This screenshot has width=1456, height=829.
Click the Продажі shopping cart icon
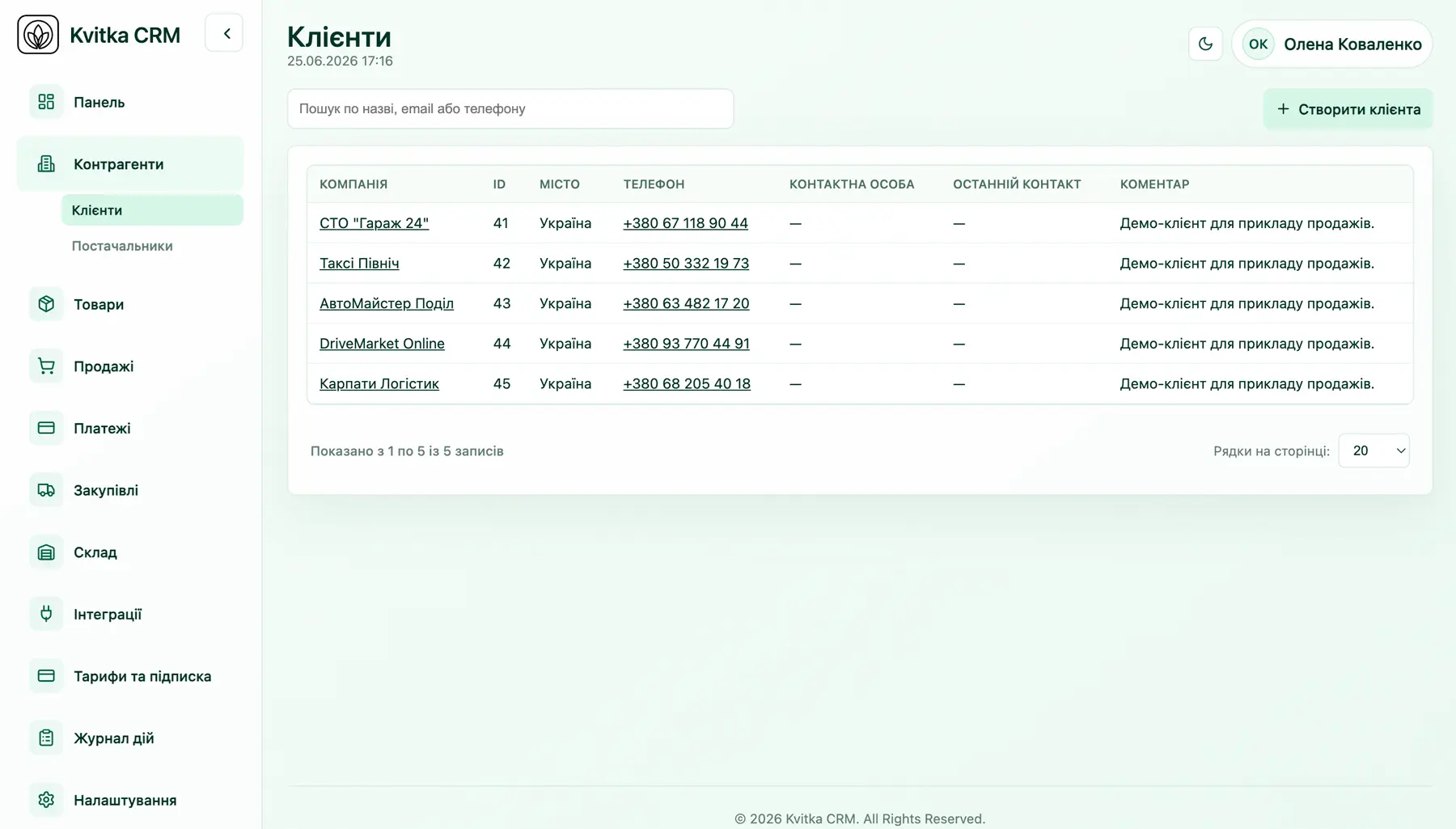coord(46,366)
